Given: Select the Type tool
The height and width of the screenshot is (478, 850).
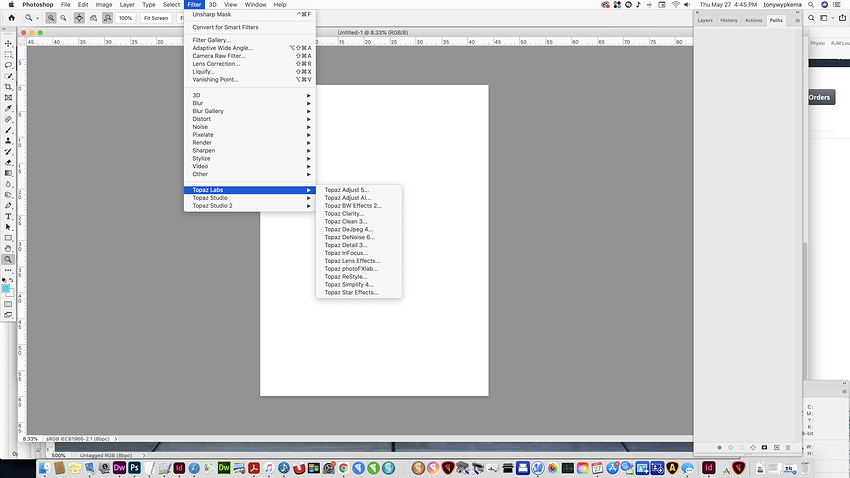Looking at the screenshot, I should point(8,216).
